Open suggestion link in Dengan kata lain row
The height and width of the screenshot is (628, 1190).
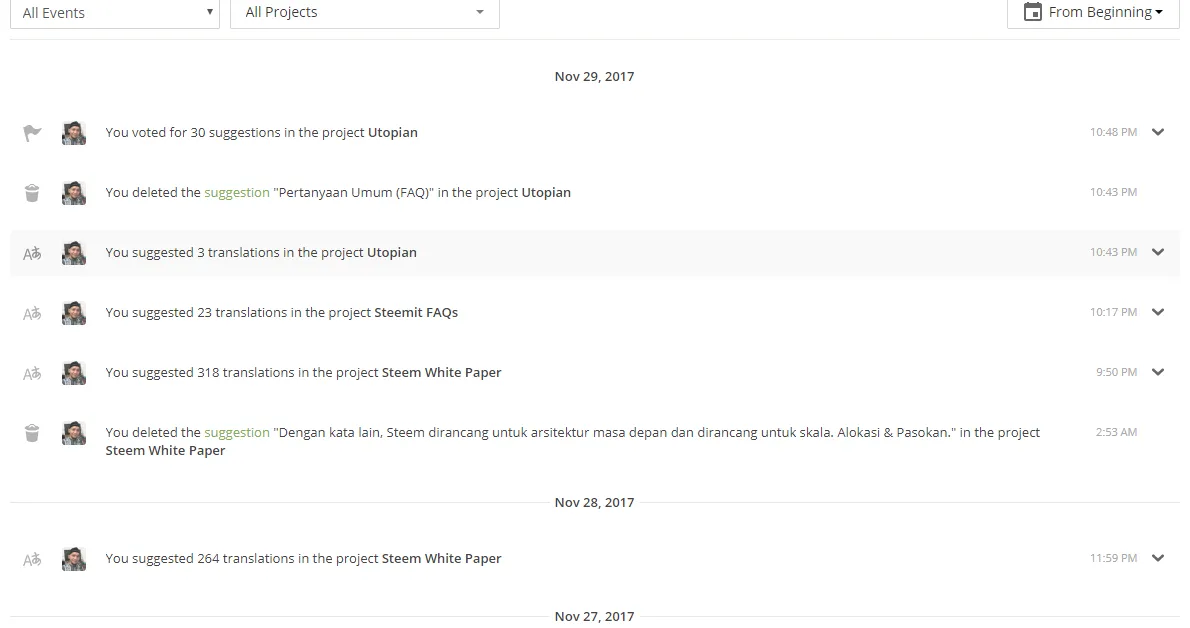237,433
